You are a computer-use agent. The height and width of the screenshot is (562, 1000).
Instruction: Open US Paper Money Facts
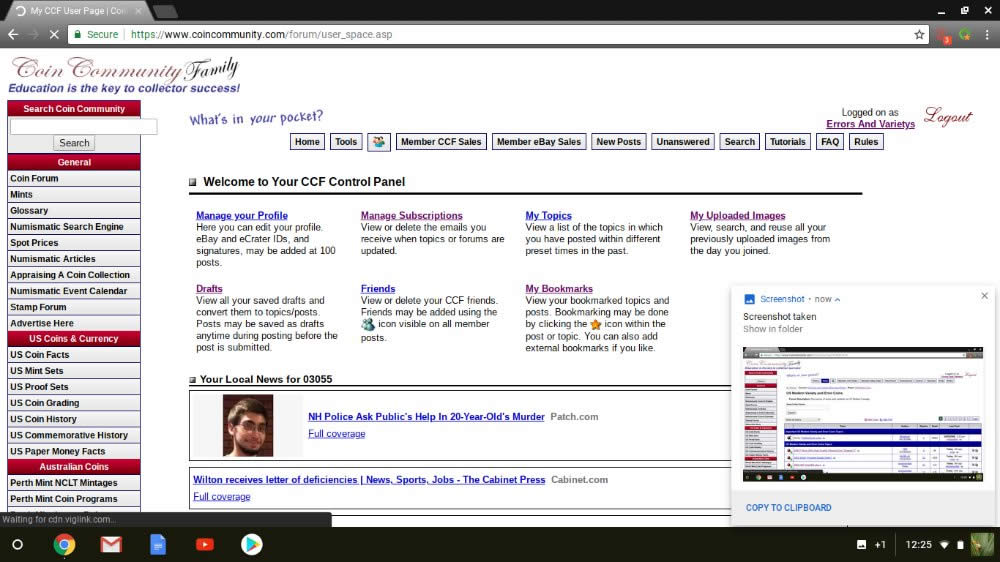pyautogui.click(x=74, y=451)
